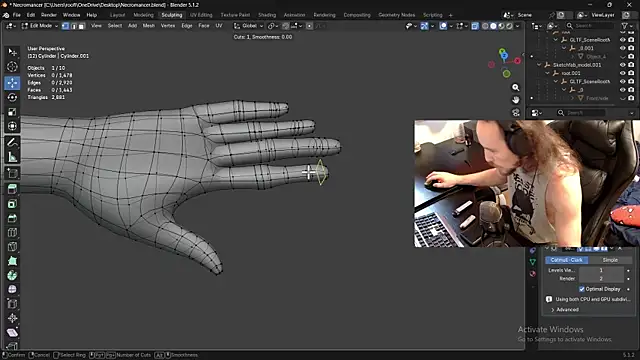Open the pivot point dropdown

273,26
